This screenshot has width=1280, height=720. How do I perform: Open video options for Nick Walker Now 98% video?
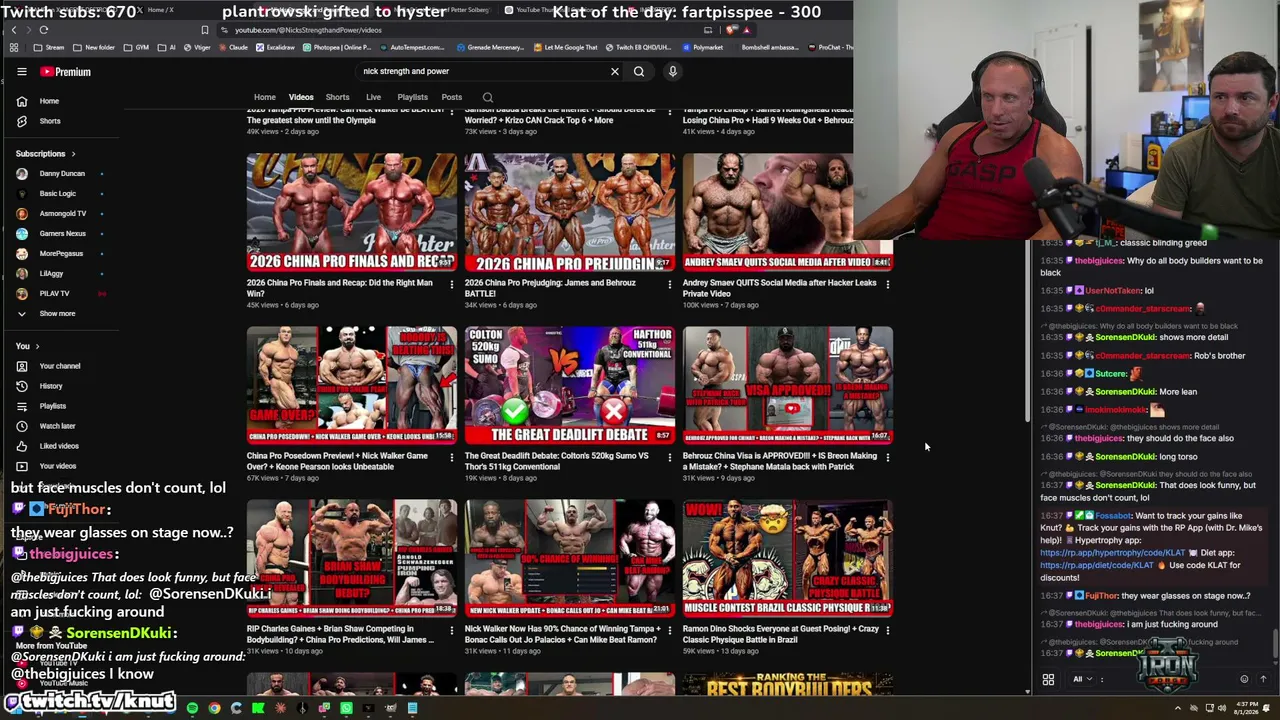(669, 630)
